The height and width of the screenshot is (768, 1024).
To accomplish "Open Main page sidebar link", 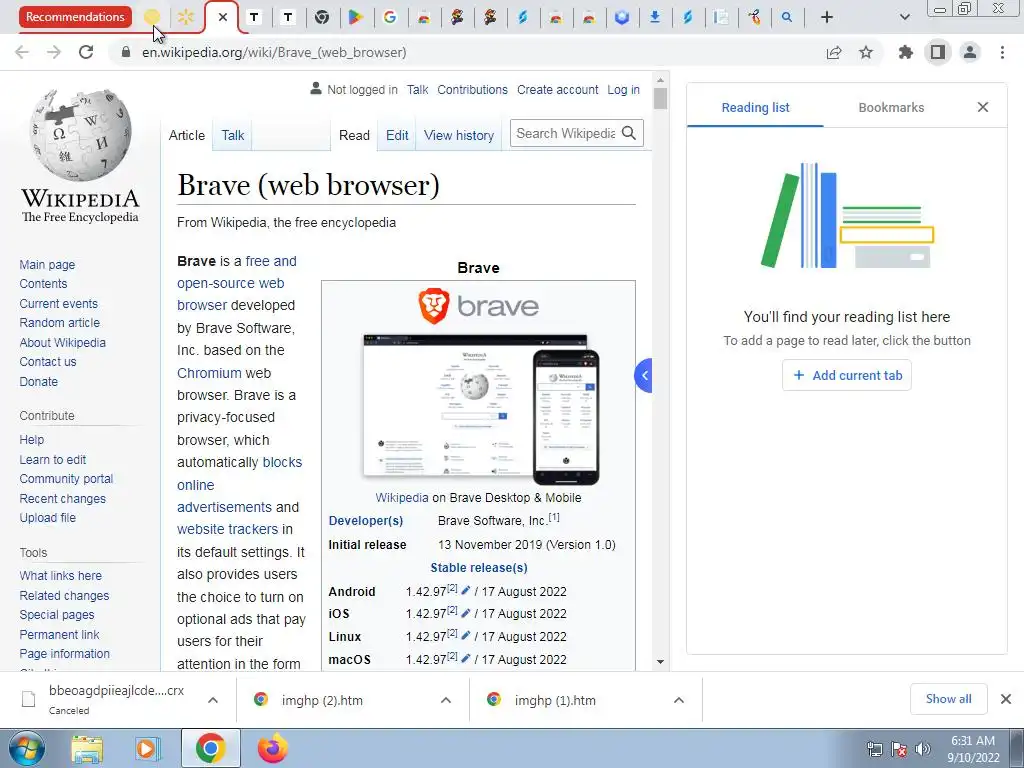I will pyautogui.click(x=47, y=264).
